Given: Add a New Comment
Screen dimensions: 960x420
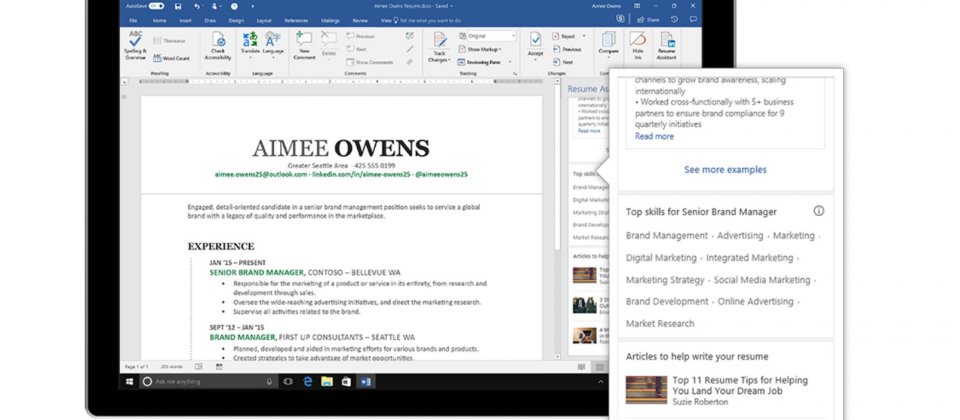Looking at the screenshot, I should coord(304,45).
